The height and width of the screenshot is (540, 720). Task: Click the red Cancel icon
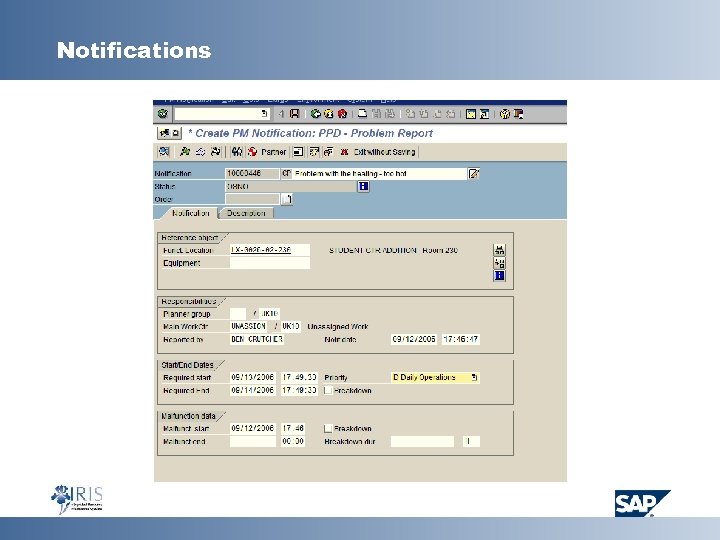pyautogui.click(x=342, y=114)
